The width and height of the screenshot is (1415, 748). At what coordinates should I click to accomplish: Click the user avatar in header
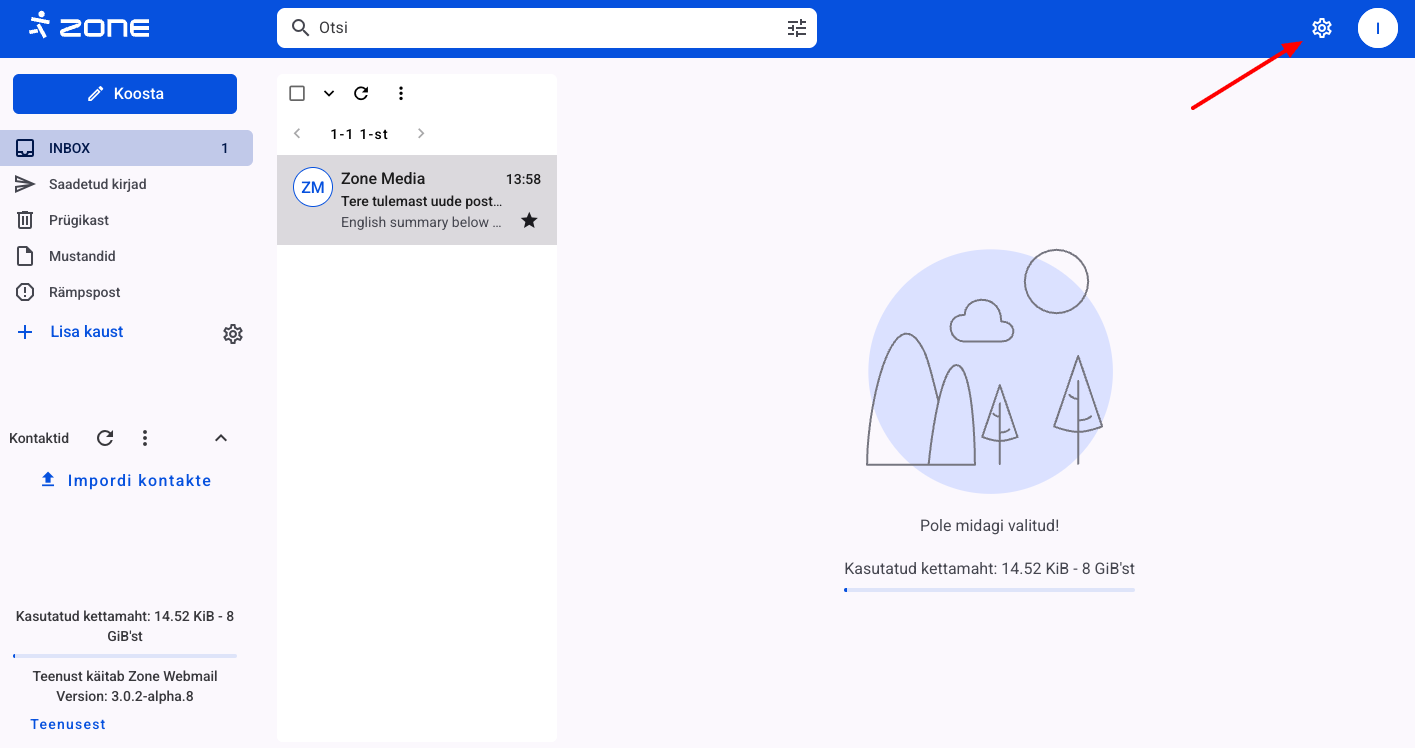pyautogui.click(x=1377, y=28)
